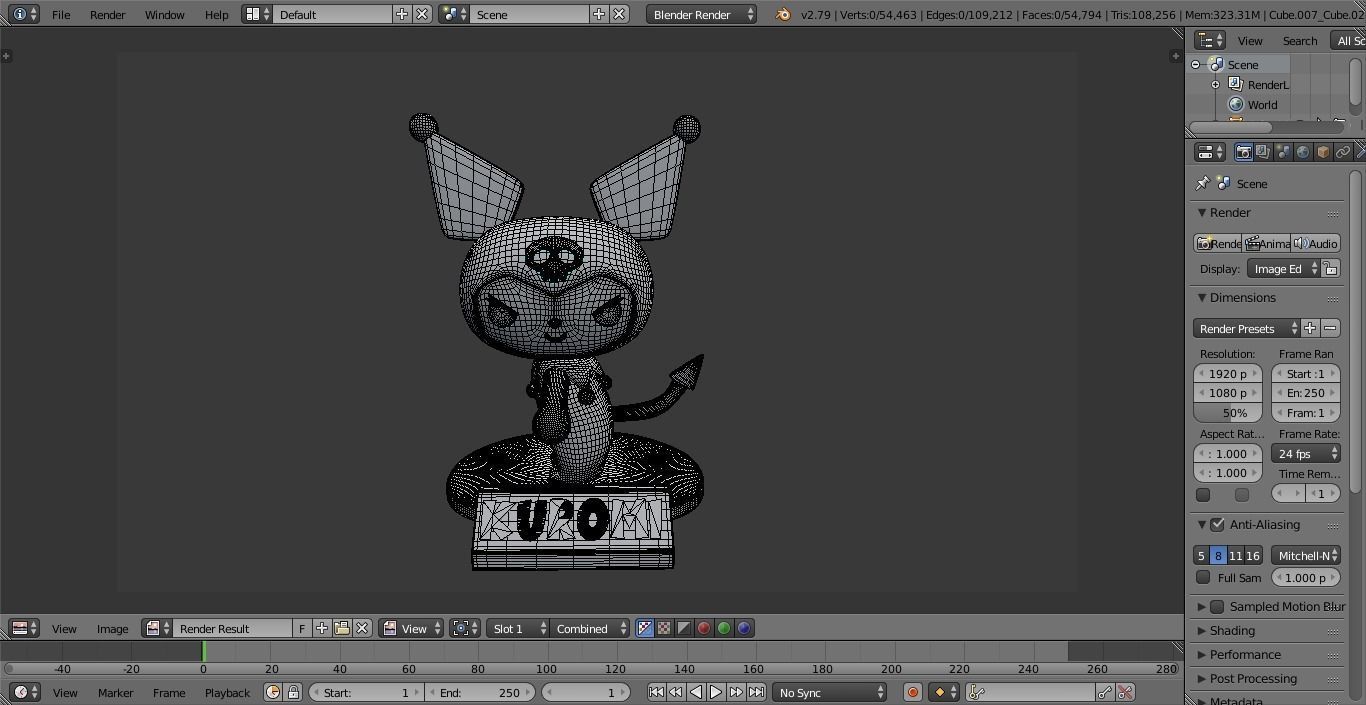The width and height of the screenshot is (1366, 705).
Task: Open the 24 fps frame rate dropdown
Action: (x=1306, y=453)
